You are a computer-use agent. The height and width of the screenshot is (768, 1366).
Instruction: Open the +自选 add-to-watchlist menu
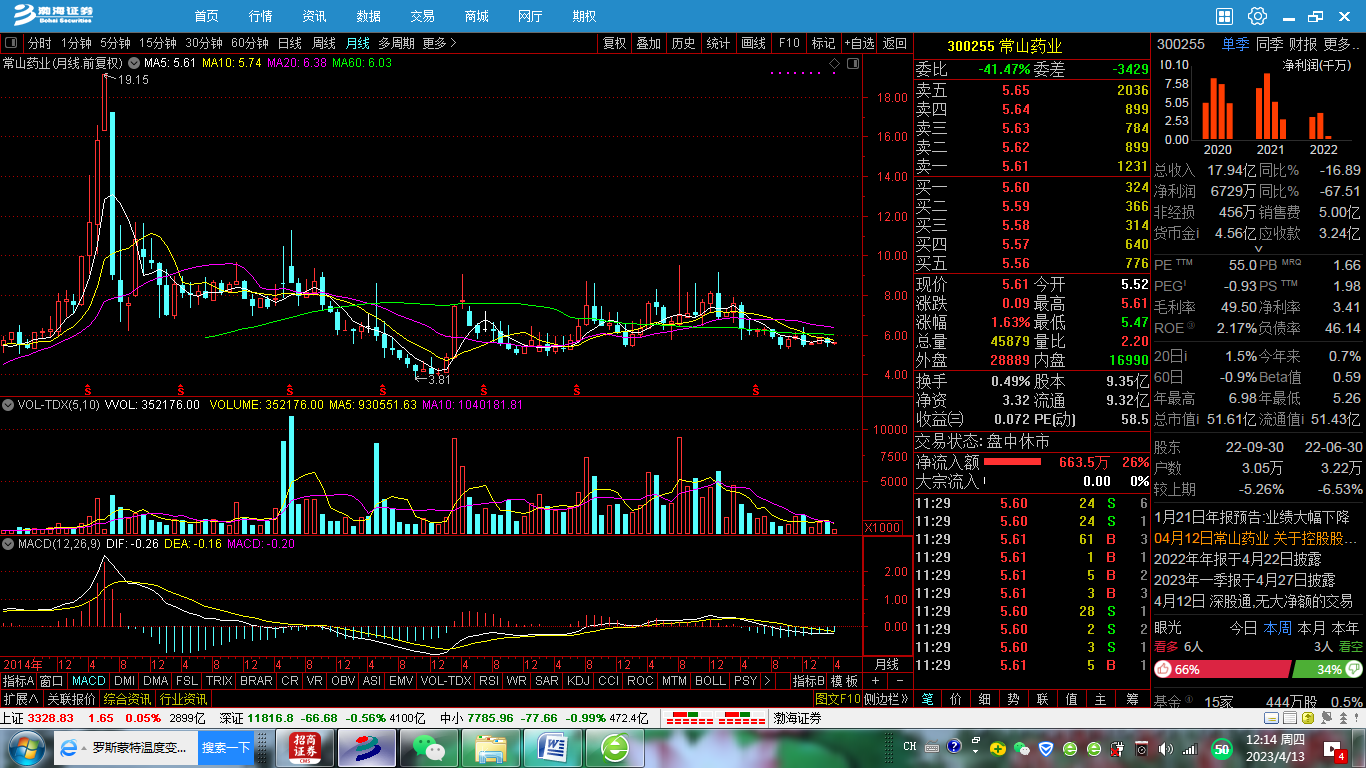tap(859, 43)
